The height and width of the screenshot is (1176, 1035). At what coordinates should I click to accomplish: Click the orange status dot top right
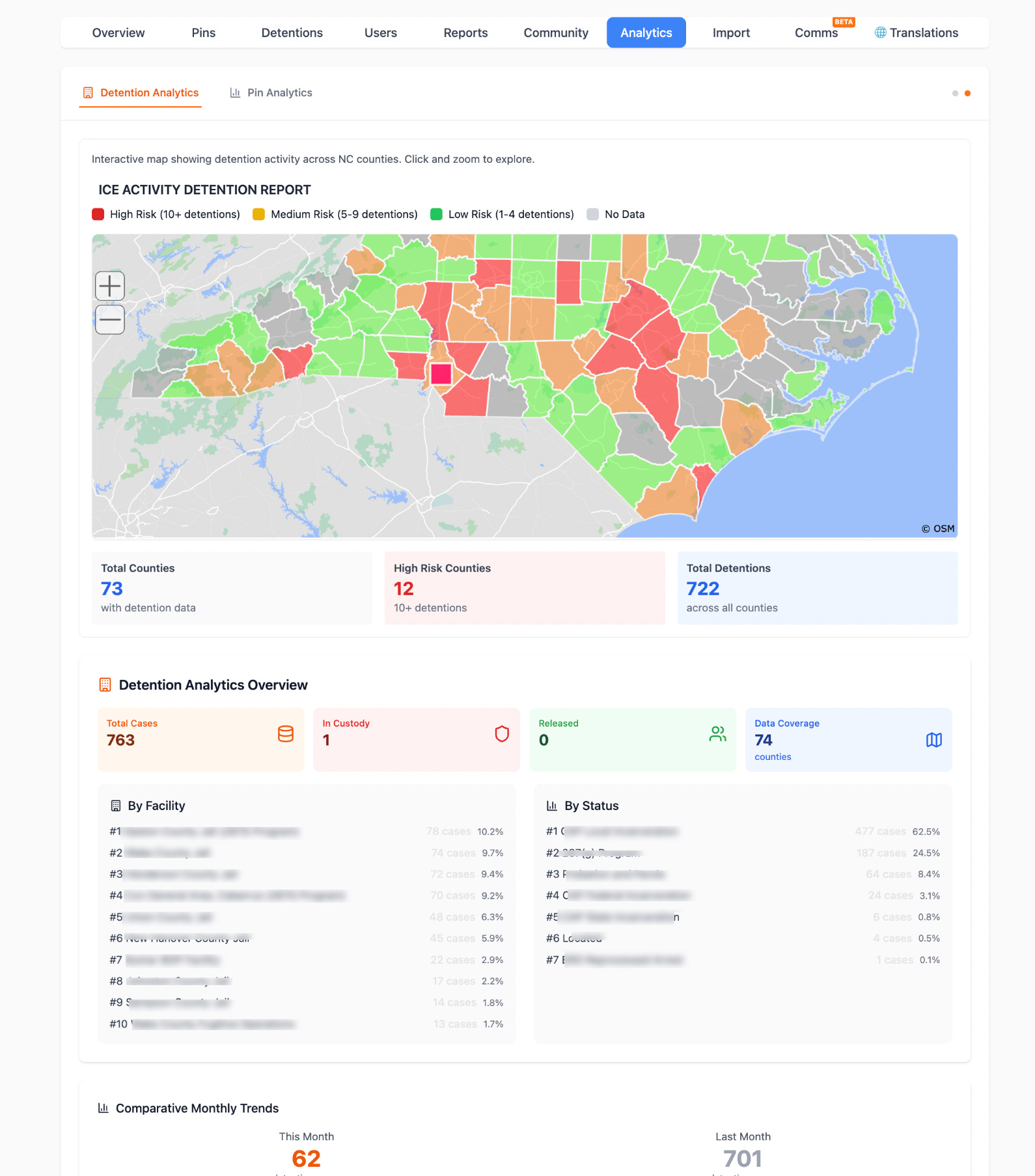967,93
